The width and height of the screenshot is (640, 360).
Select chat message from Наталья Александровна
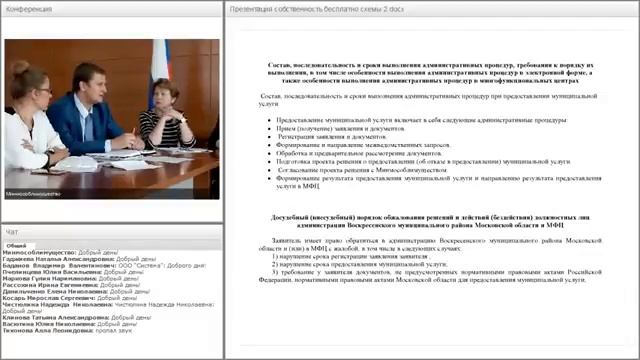(x=79, y=259)
